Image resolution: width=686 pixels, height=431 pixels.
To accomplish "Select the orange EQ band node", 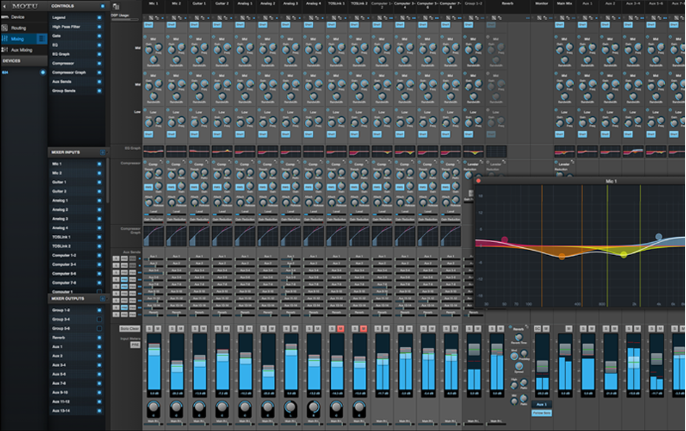I will [x=562, y=256].
